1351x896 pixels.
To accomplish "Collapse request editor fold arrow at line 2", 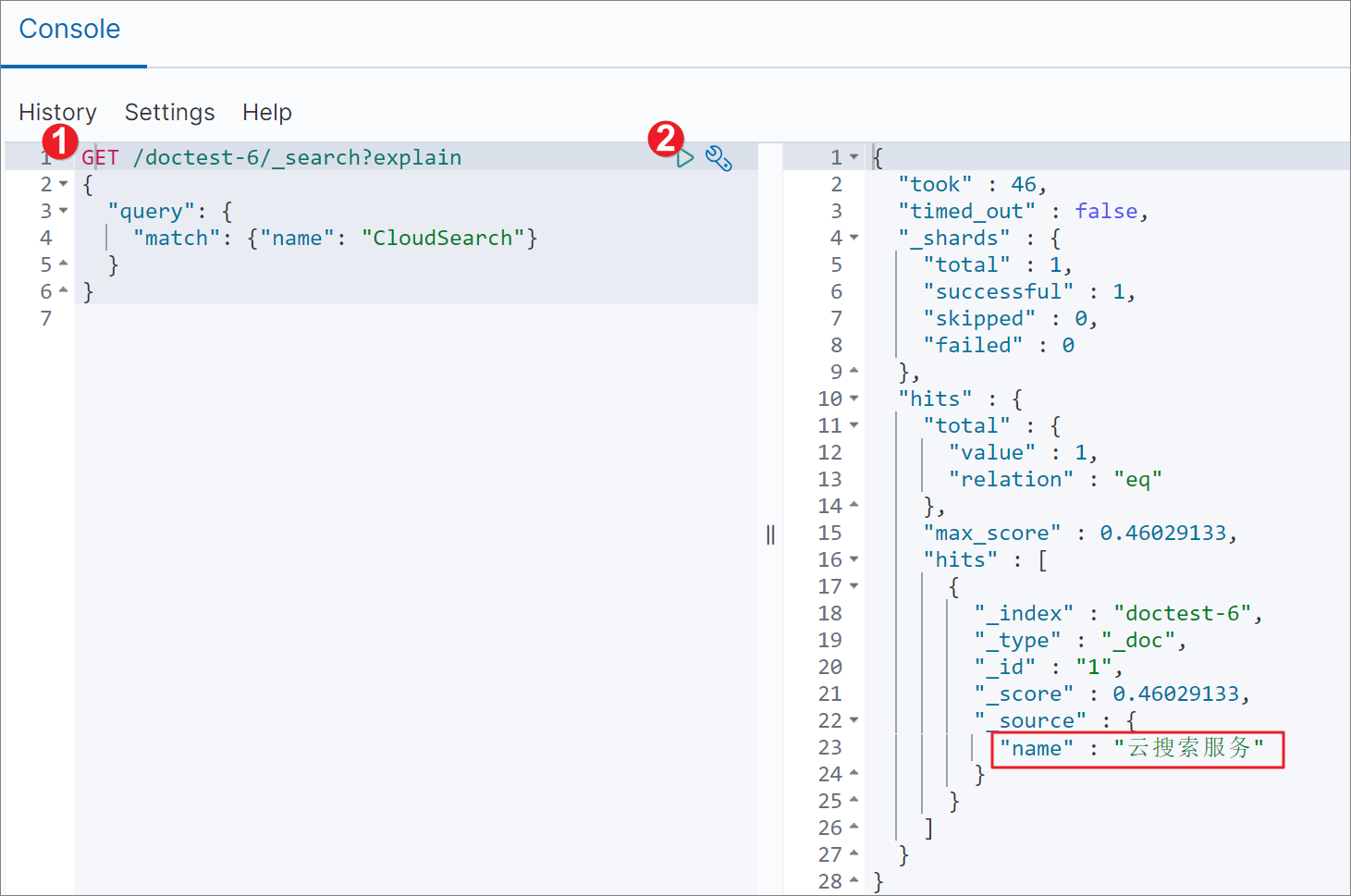I will click(63, 184).
